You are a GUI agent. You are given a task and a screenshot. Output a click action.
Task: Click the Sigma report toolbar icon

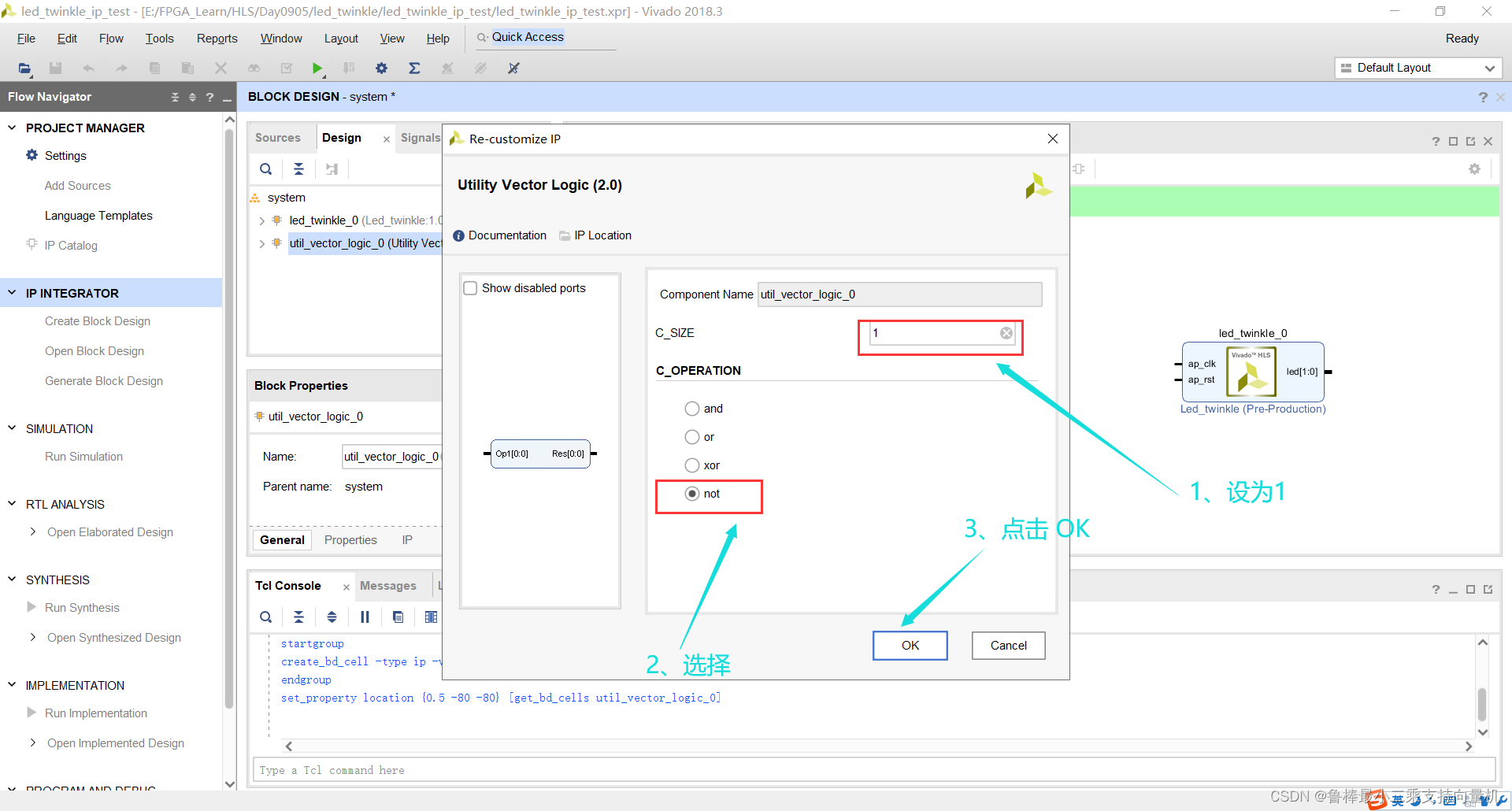(414, 69)
